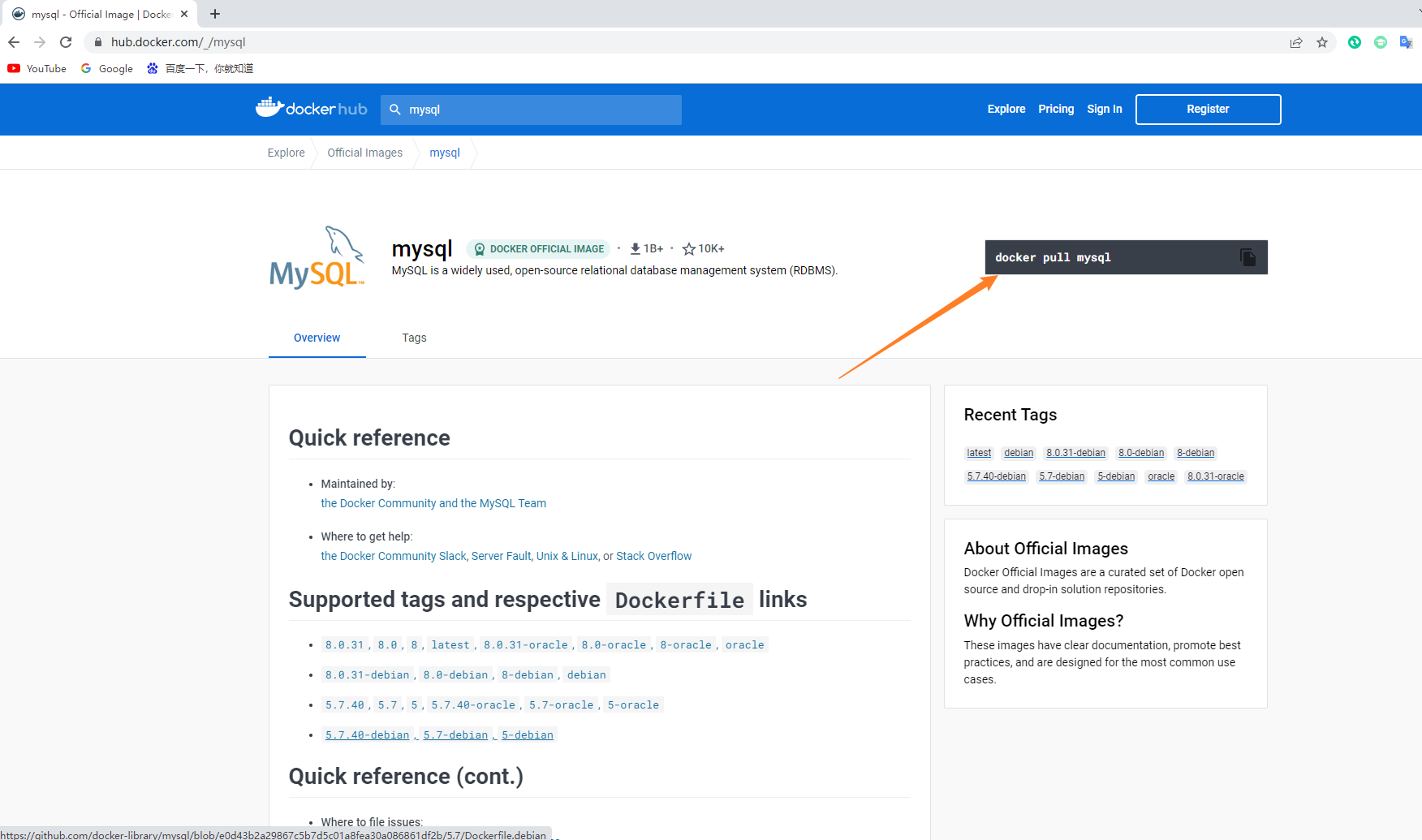This screenshot has width=1422, height=840.
Task: Open the 8.0.31-oracle recent tag
Action: point(1215,476)
